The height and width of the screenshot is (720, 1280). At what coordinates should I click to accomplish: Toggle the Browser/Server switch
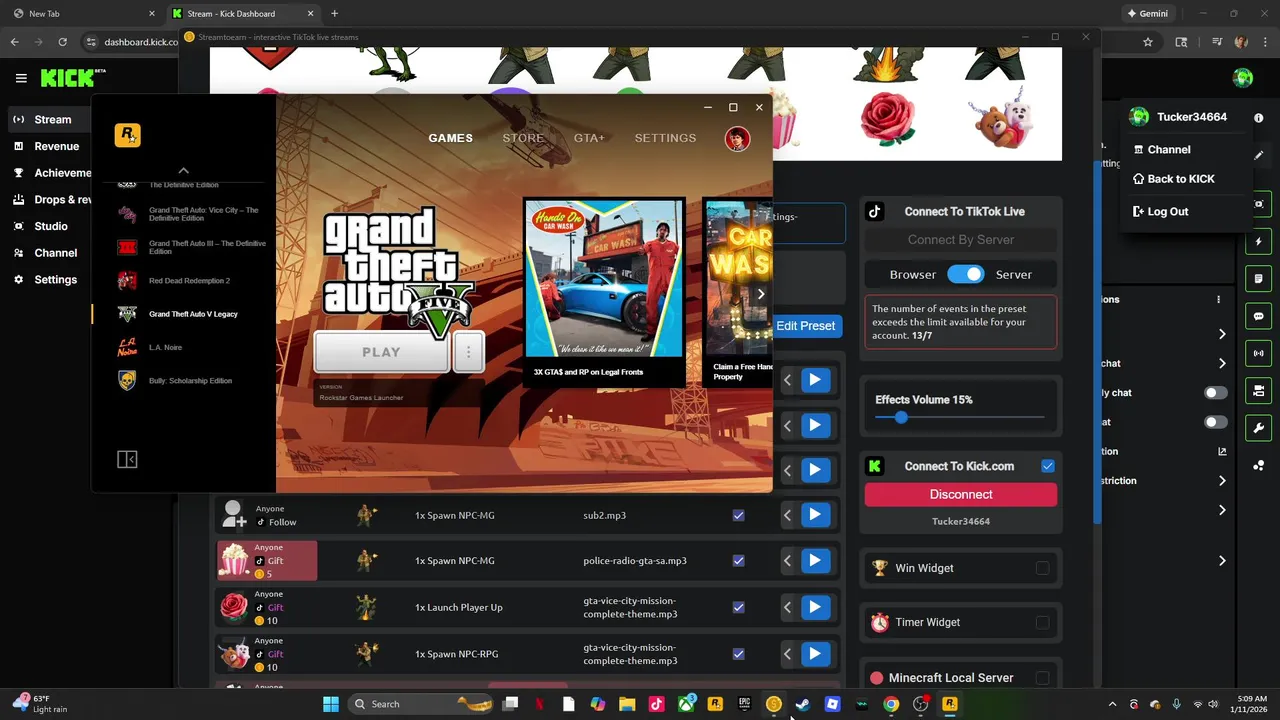click(x=966, y=274)
